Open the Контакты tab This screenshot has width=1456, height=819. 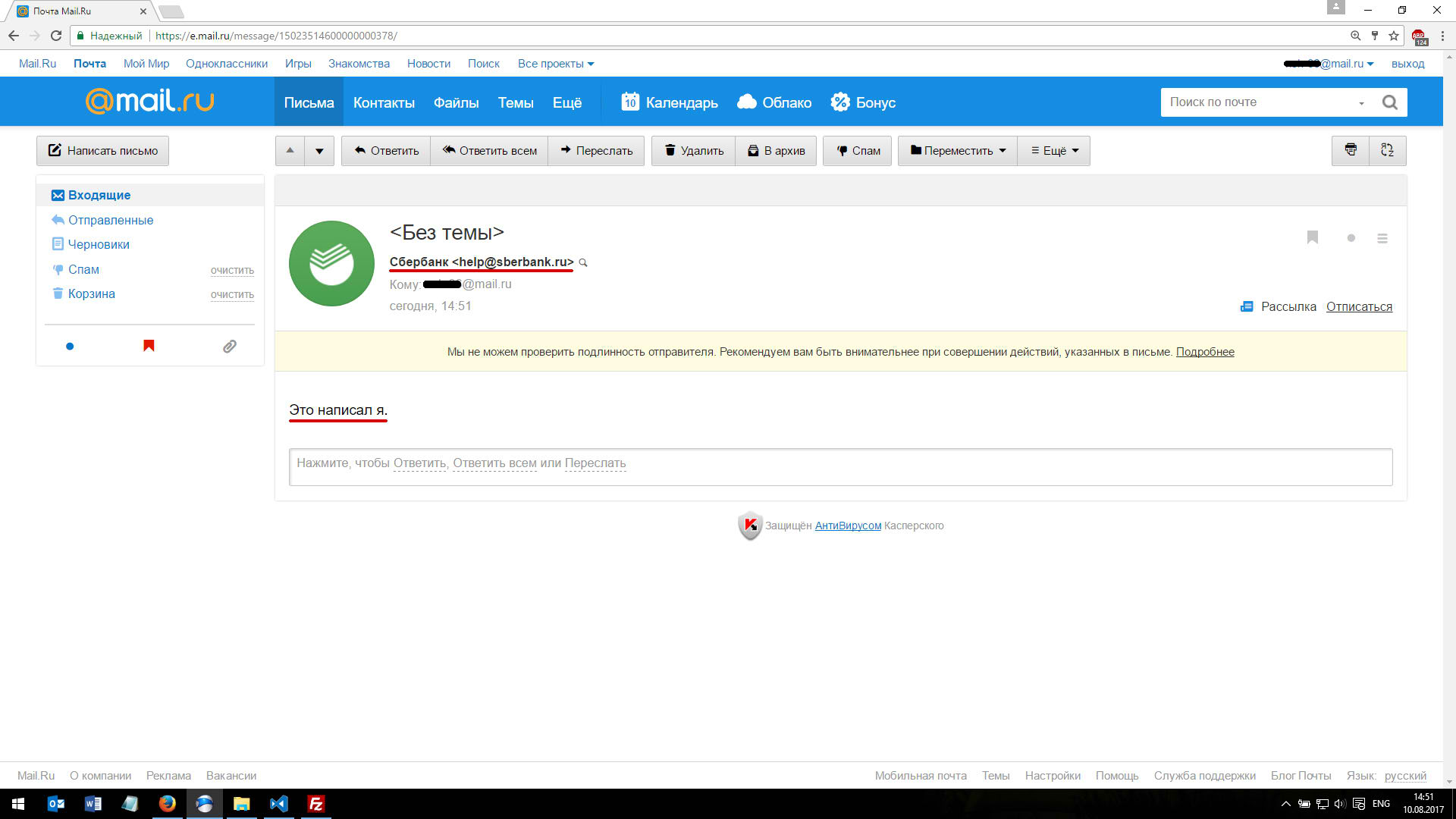click(x=384, y=102)
